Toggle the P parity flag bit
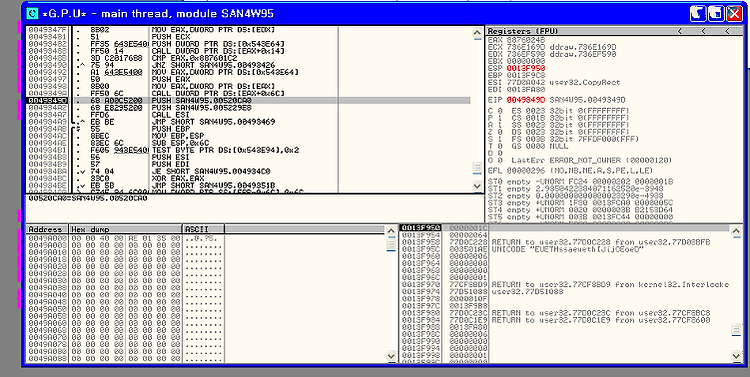750x377 pixels. (499, 118)
